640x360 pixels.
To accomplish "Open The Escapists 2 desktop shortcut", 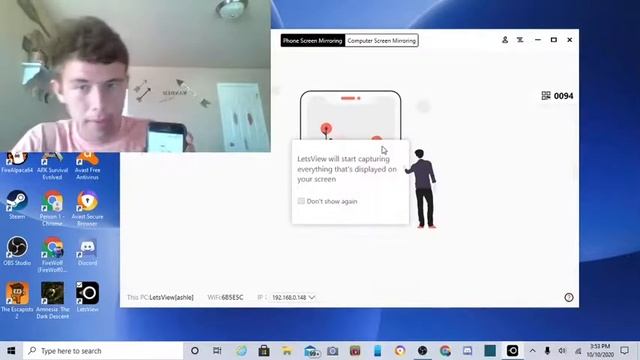I will (x=17, y=300).
